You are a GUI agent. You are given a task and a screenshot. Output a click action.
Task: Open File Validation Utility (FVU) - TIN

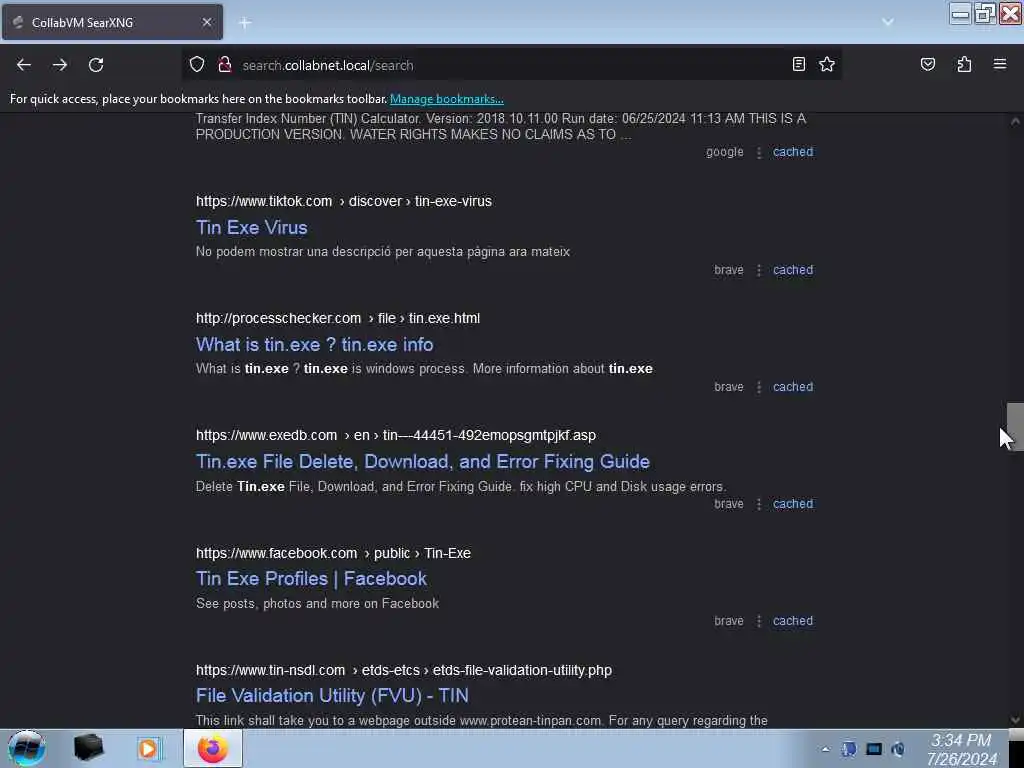pyautogui.click(x=332, y=696)
